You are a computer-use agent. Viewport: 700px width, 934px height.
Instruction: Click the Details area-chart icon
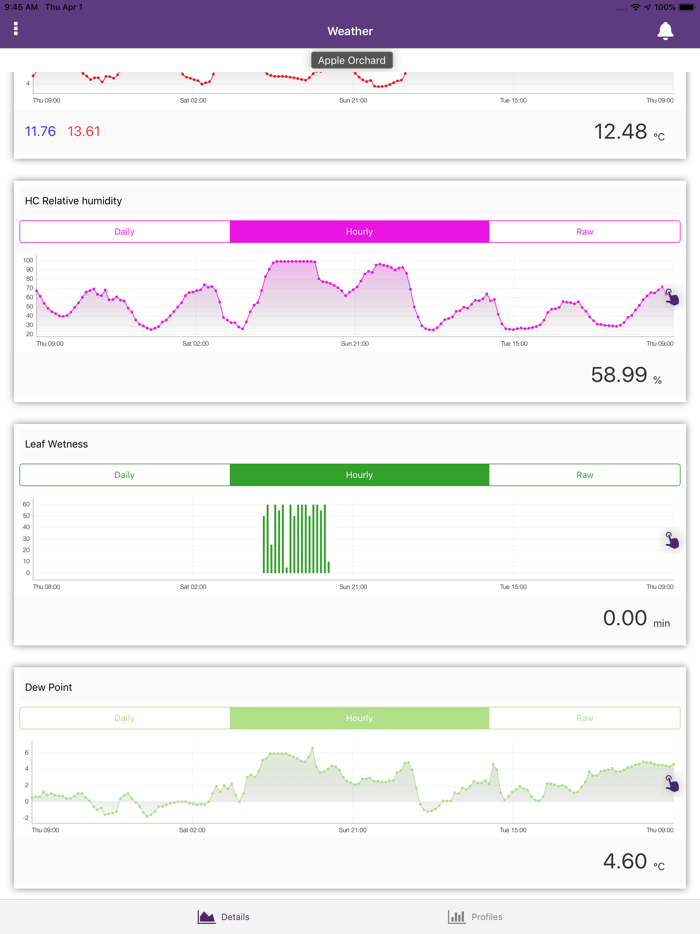pyautogui.click(x=206, y=917)
